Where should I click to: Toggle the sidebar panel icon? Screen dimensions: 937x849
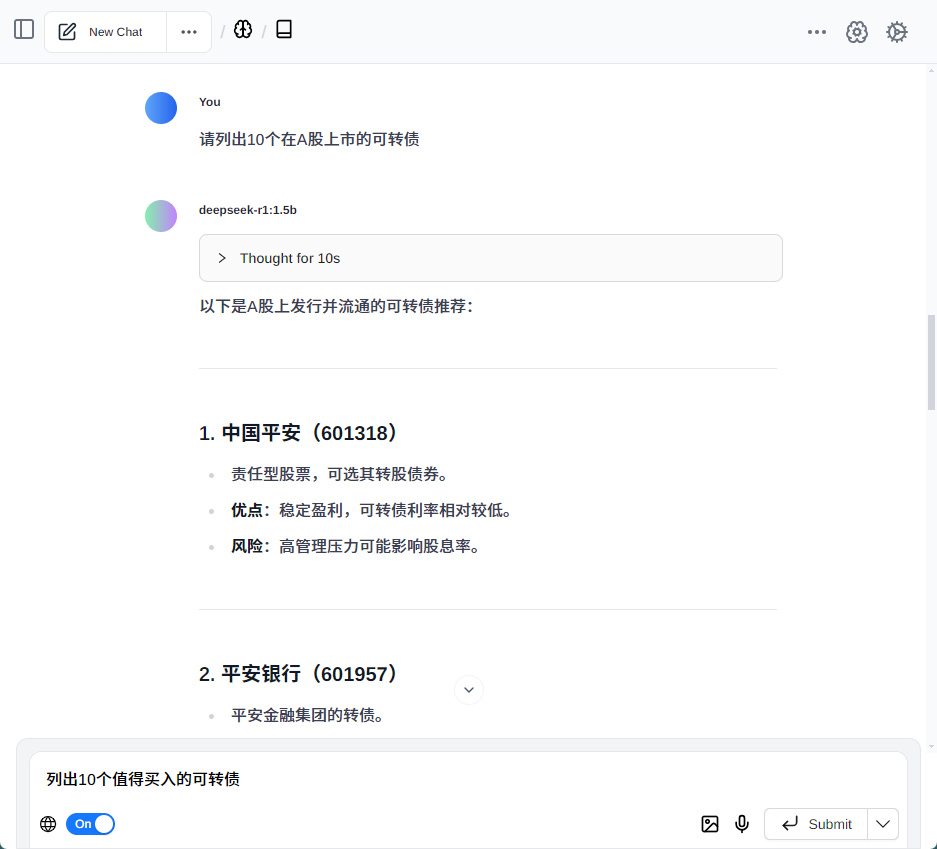coord(24,29)
